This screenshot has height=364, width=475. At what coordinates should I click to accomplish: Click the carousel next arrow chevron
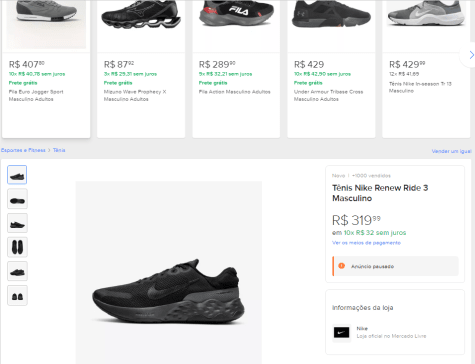(x=471, y=55)
